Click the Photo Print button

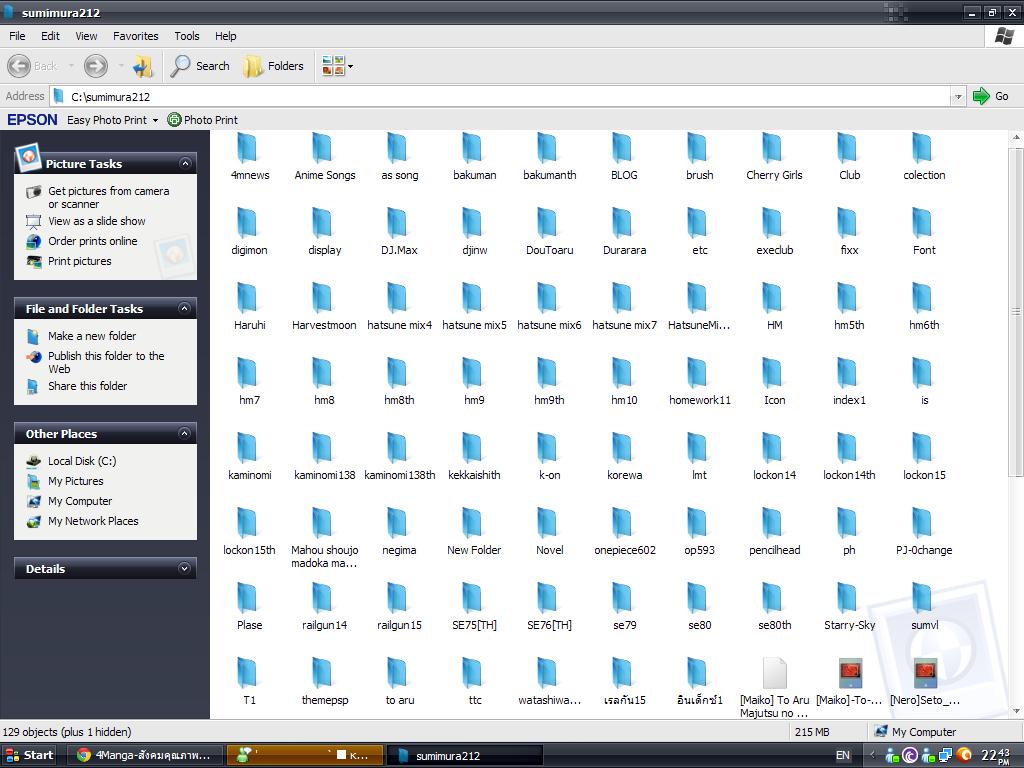(203, 120)
